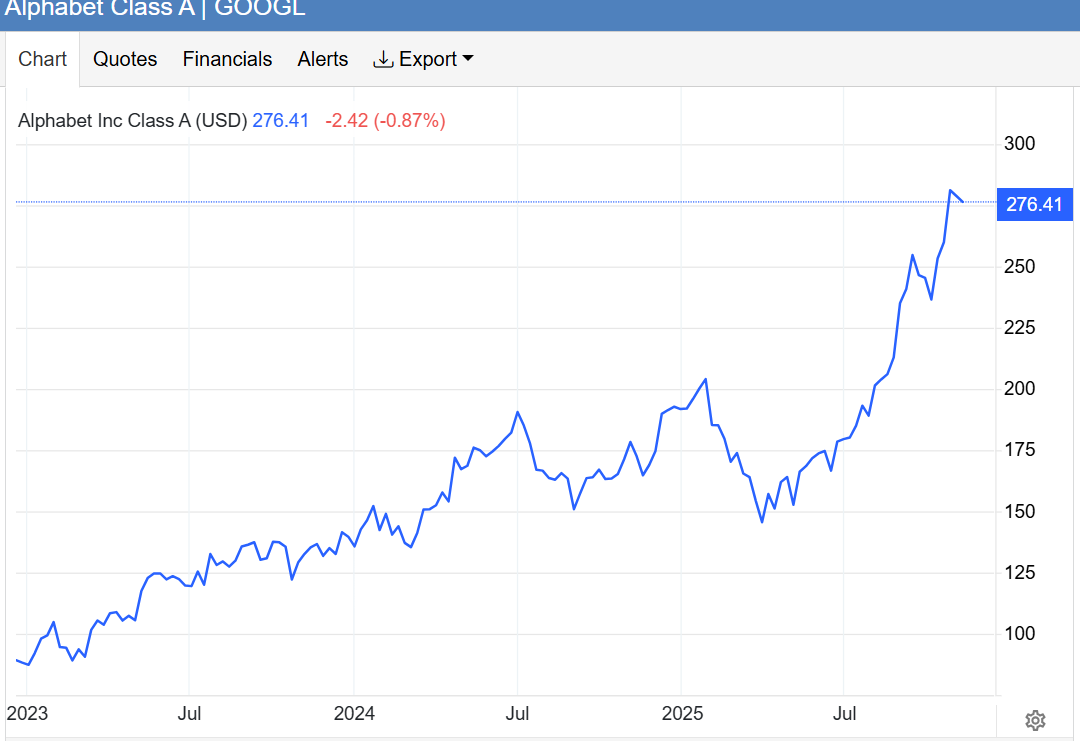1080x741 pixels.
Task: Switch to the Chart tab
Action: pyautogui.click(x=43, y=59)
